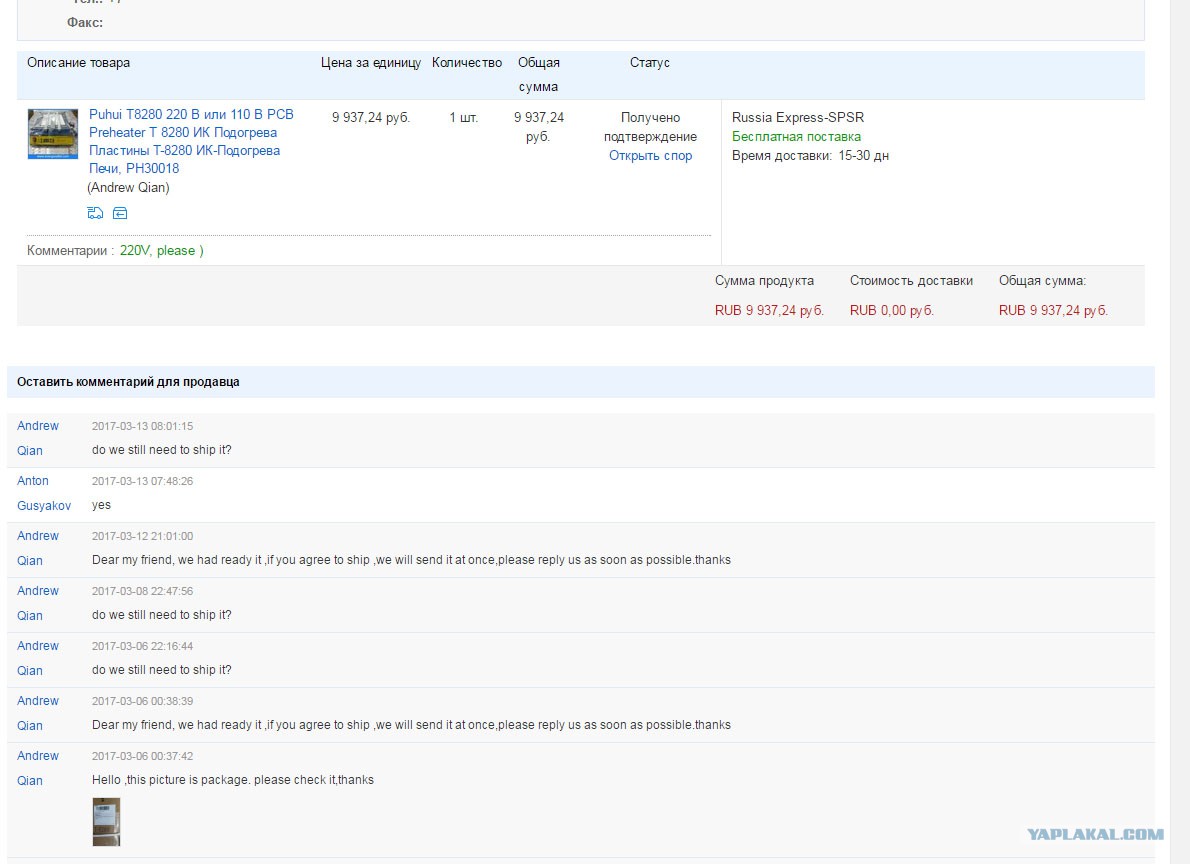Click the delivery truck icon under product

(x=95, y=213)
